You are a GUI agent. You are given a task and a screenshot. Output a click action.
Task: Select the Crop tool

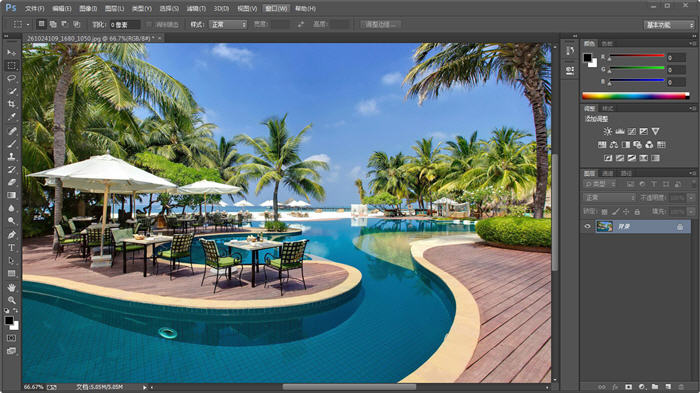[x=12, y=104]
